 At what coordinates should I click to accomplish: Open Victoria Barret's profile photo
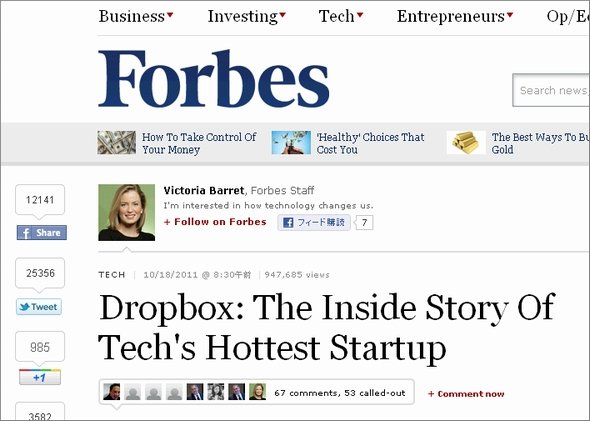point(126,212)
